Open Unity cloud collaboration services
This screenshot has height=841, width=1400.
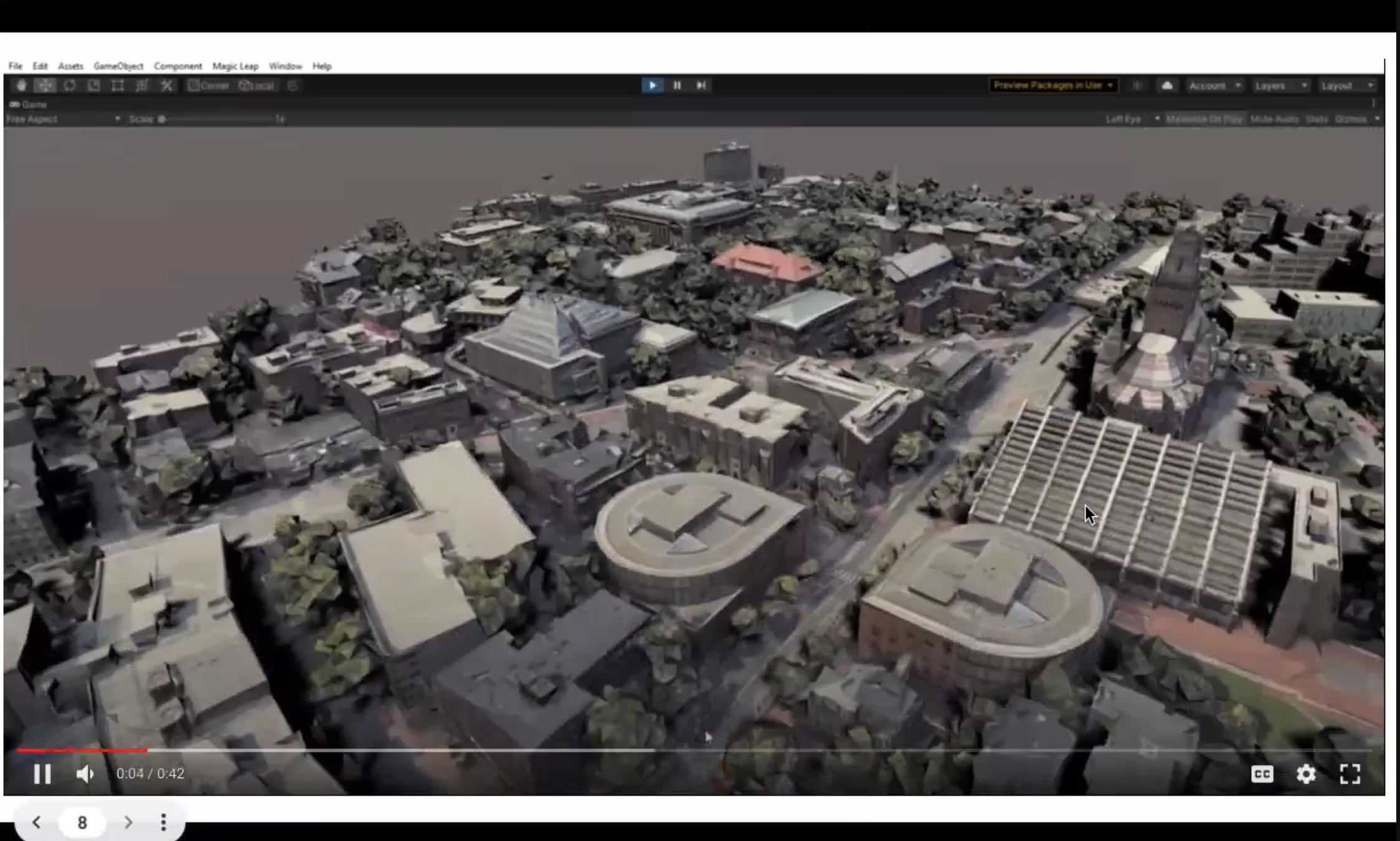point(1166,85)
